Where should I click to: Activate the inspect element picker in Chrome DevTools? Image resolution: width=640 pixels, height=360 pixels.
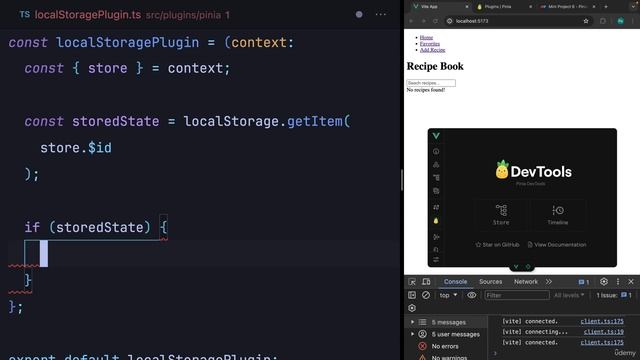pos(412,282)
